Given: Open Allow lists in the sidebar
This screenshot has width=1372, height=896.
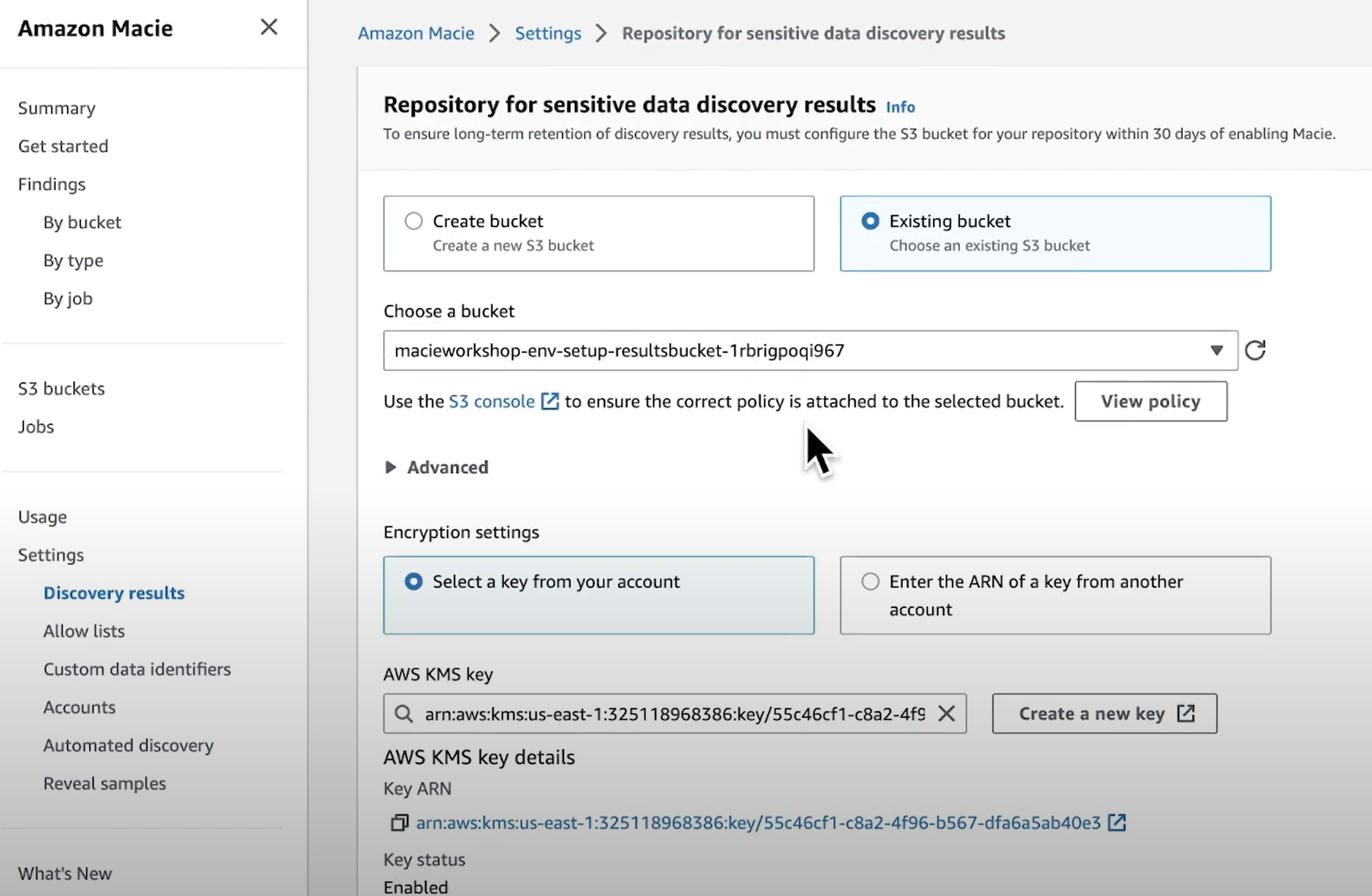Looking at the screenshot, I should tap(84, 631).
